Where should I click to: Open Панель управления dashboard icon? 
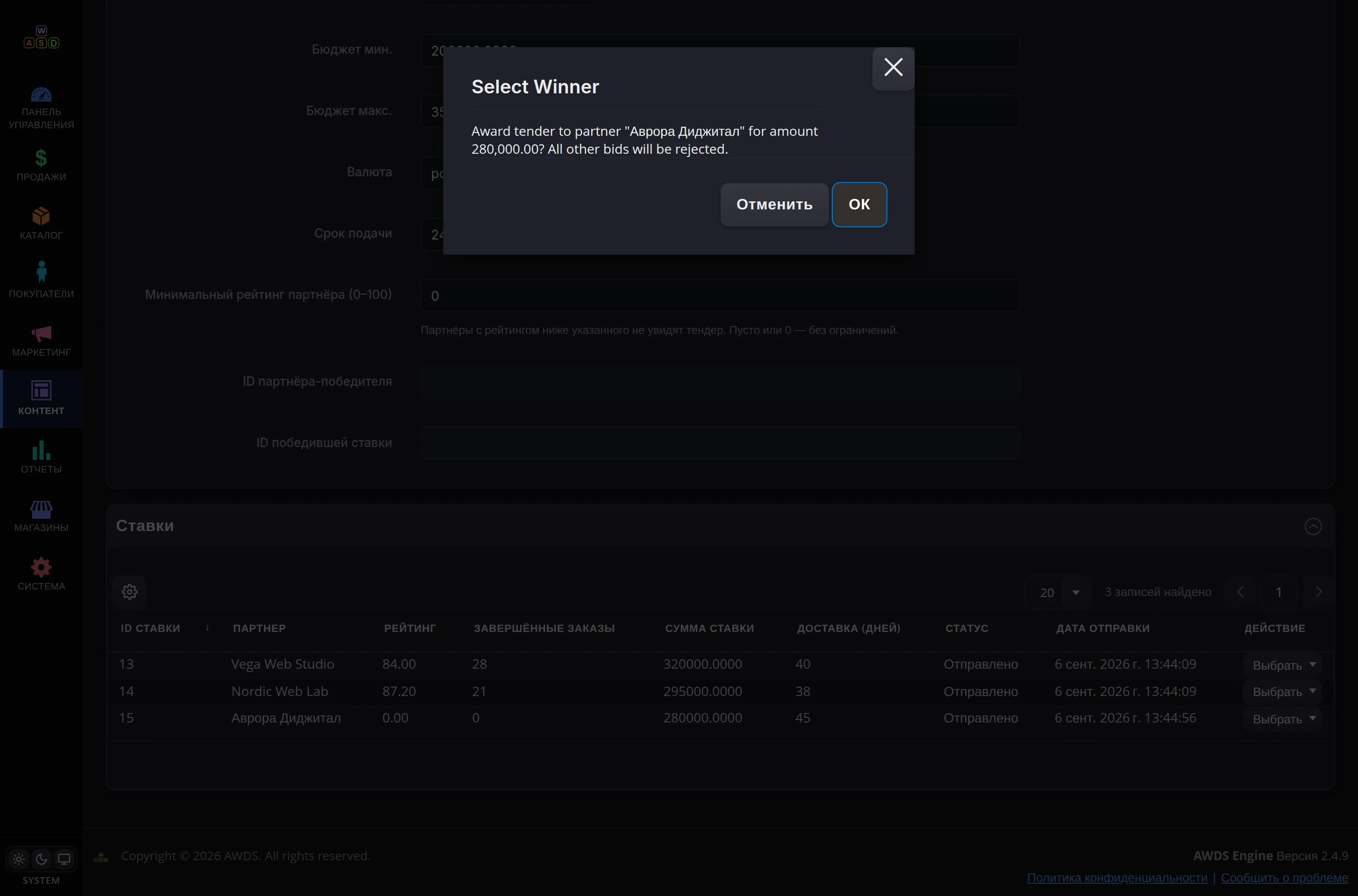coord(41,108)
